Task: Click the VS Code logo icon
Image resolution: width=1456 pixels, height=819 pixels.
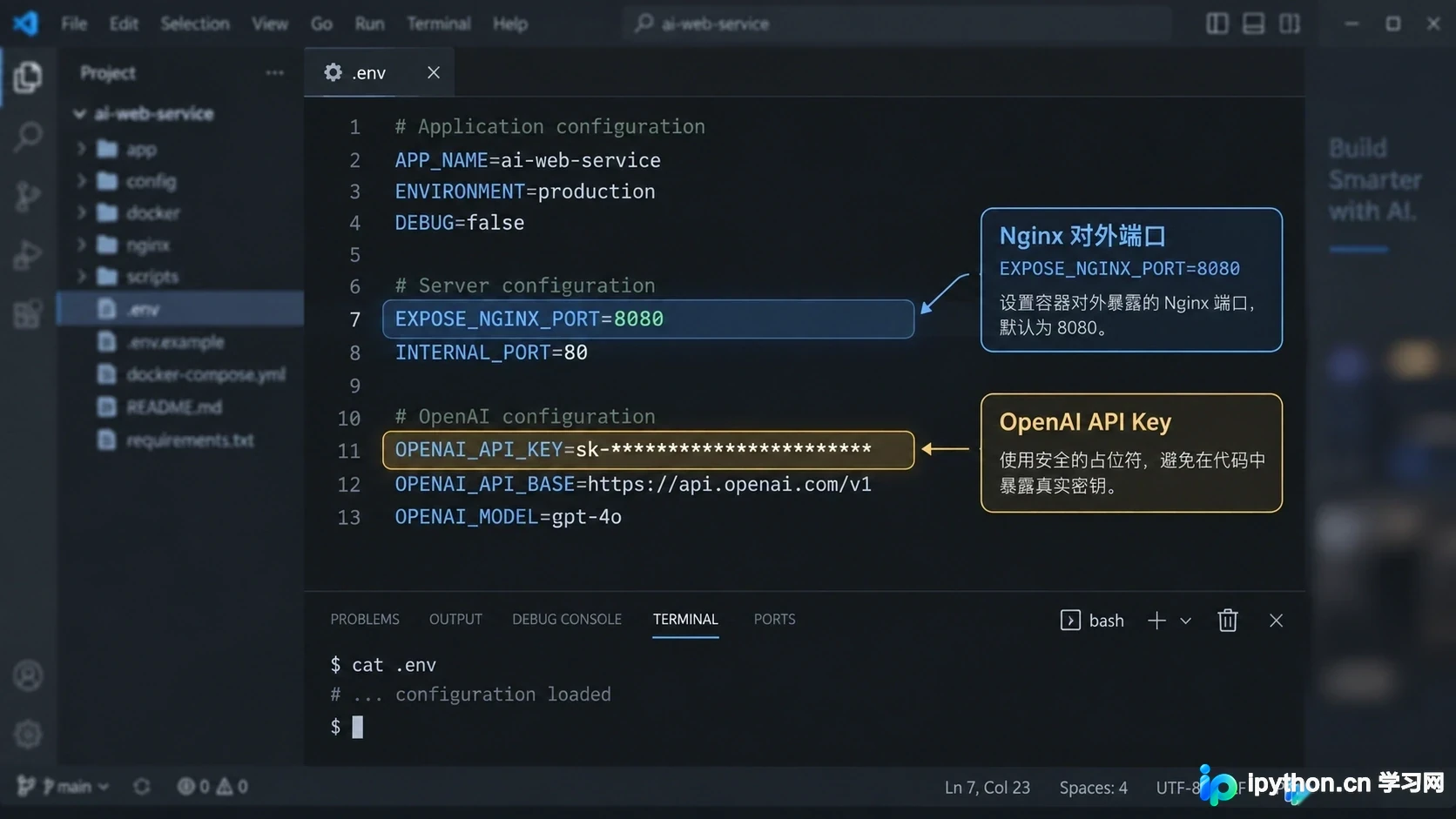Action: tap(25, 23)
